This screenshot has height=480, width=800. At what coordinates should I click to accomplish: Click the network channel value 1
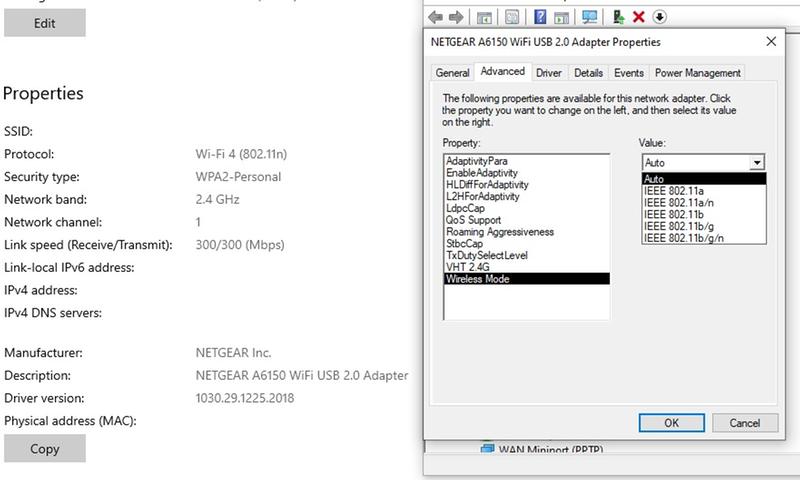198,222
